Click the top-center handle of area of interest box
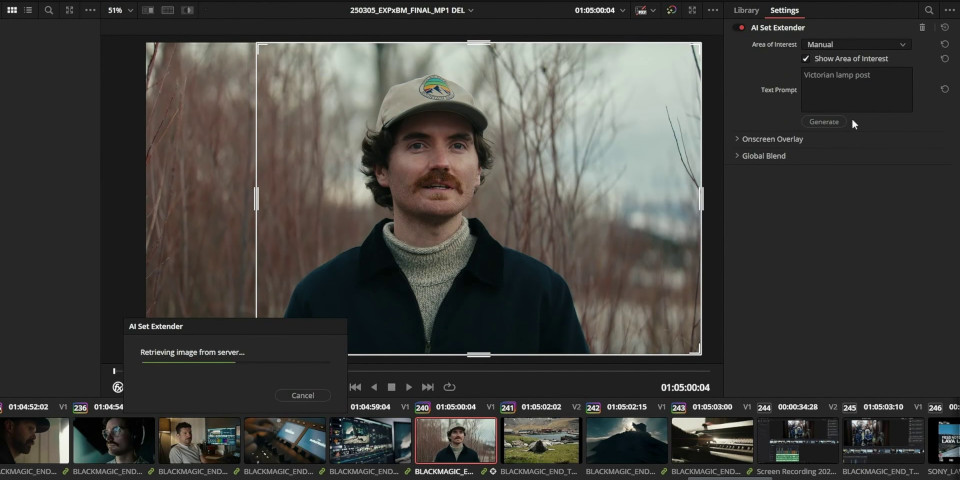 (x=479, y=43)
